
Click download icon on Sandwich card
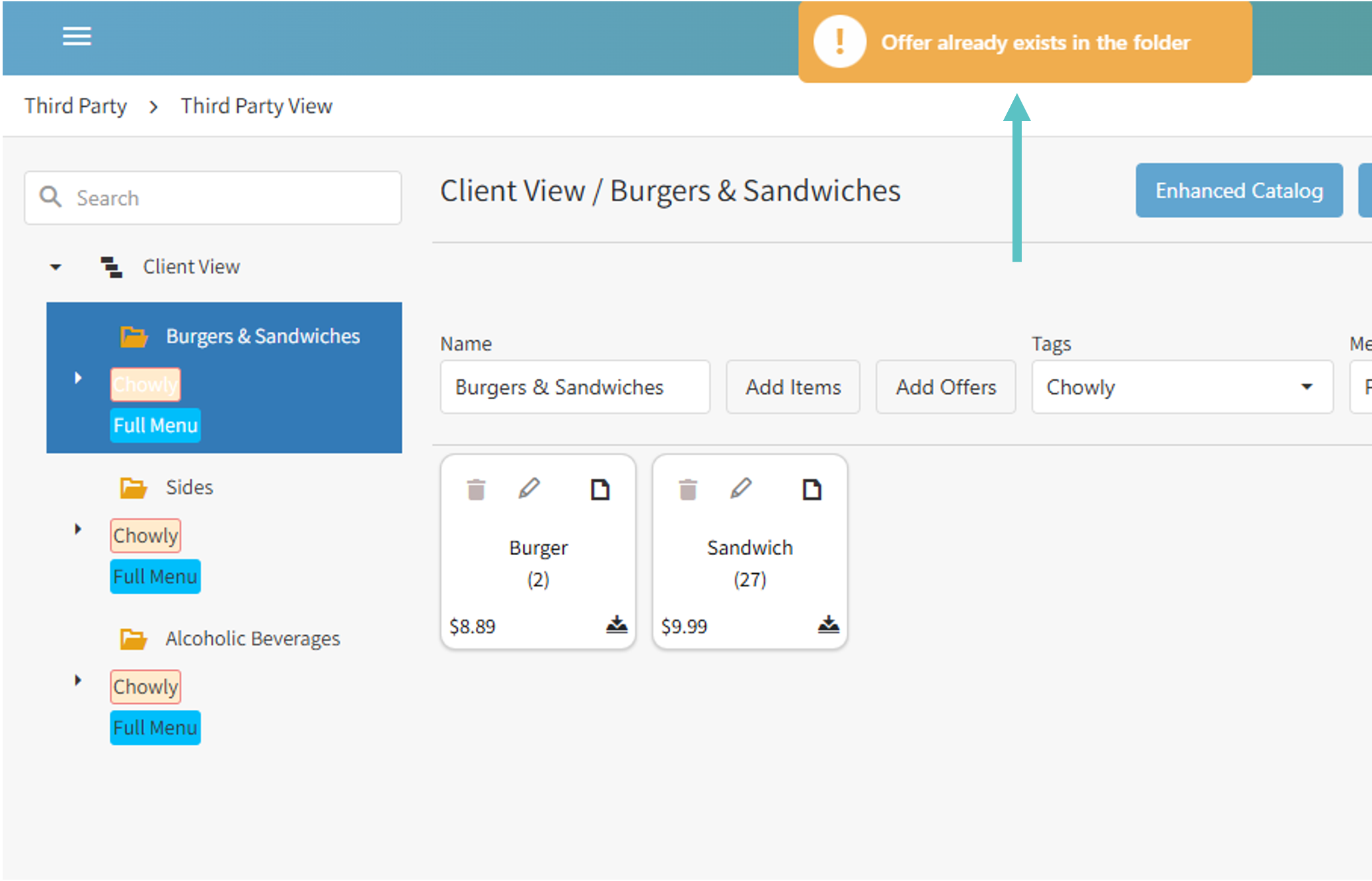[x=828, y=625]
